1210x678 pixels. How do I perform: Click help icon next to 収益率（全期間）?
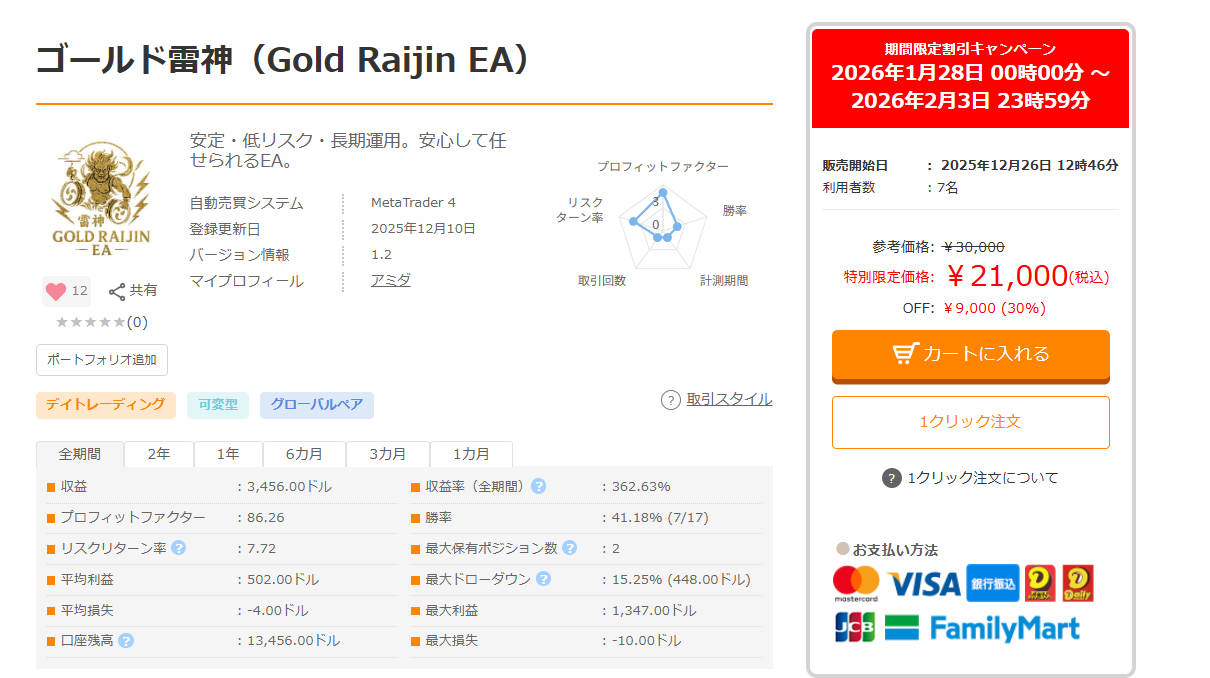(x=539, y=486)
